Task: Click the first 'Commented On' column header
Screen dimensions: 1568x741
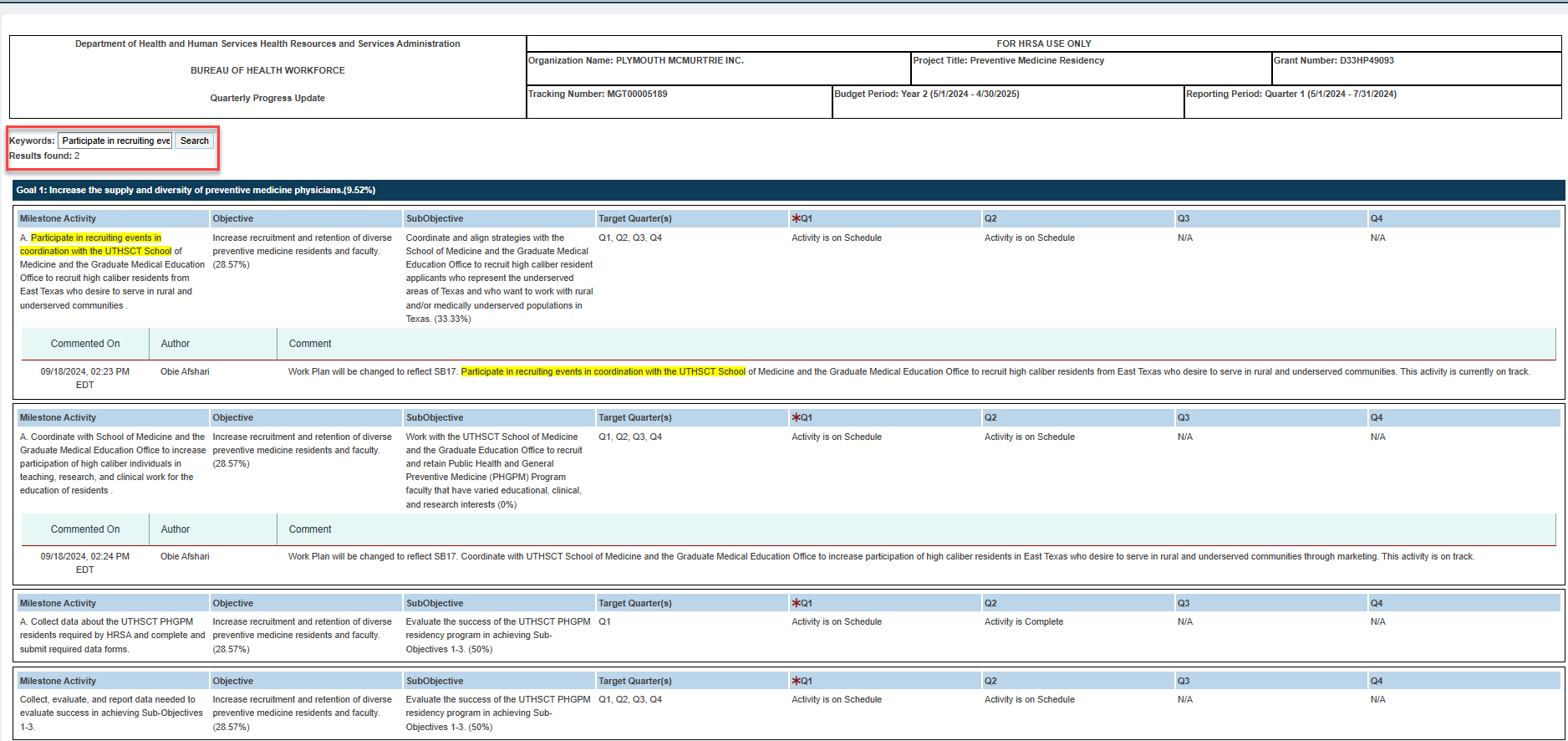Action: [x=85, y=344]
